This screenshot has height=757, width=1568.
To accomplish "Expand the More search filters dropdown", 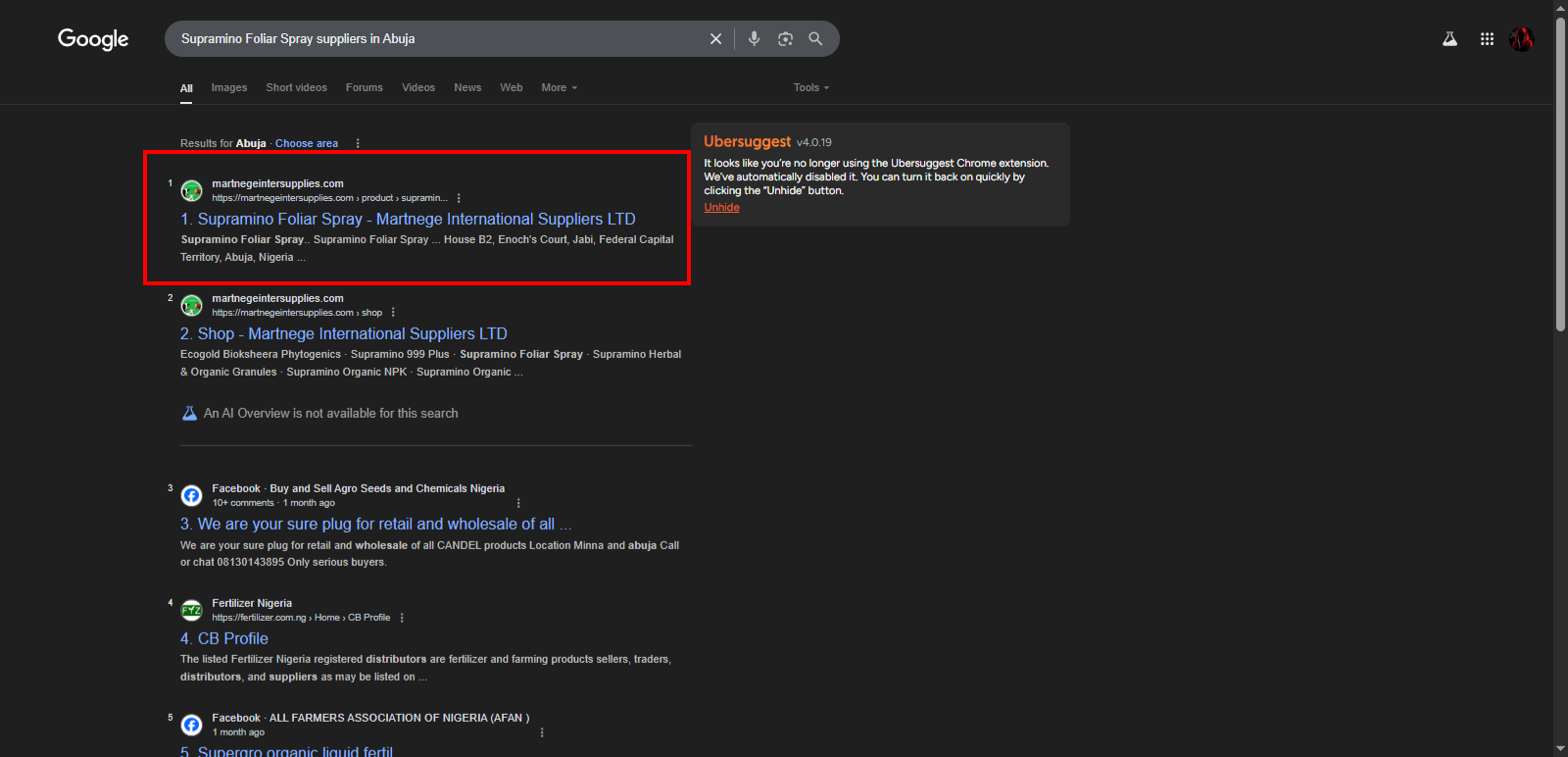I will (x=560, y=88).
